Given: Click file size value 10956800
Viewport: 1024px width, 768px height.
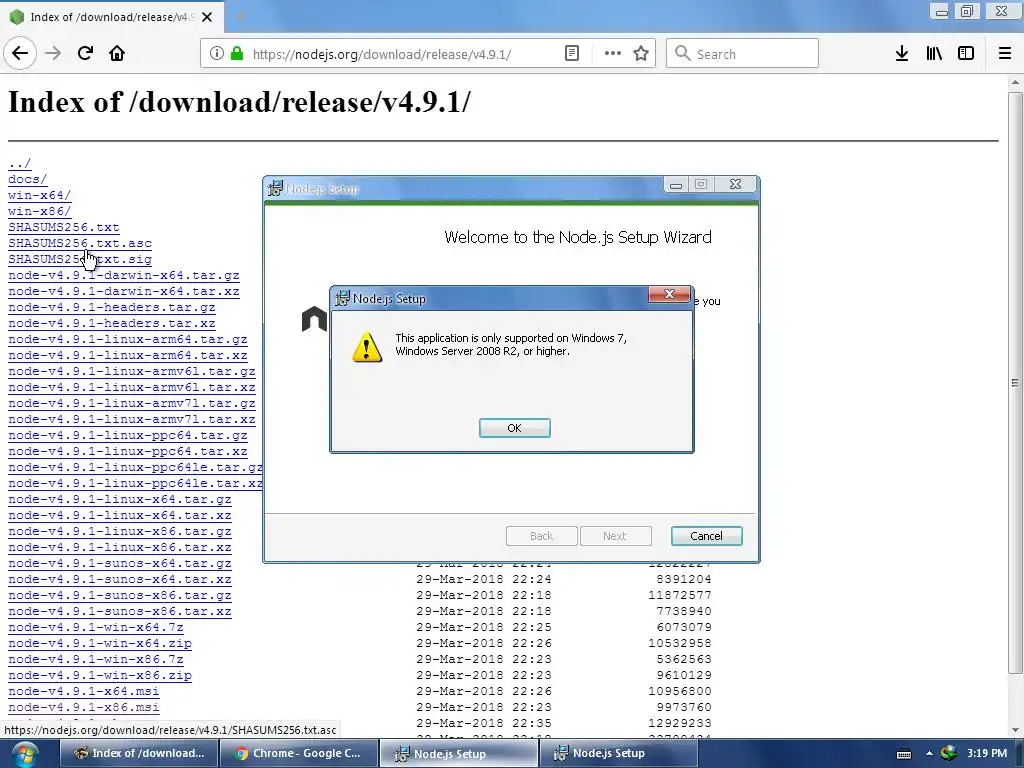Looking at the screenshot, I should pos(679,691).
